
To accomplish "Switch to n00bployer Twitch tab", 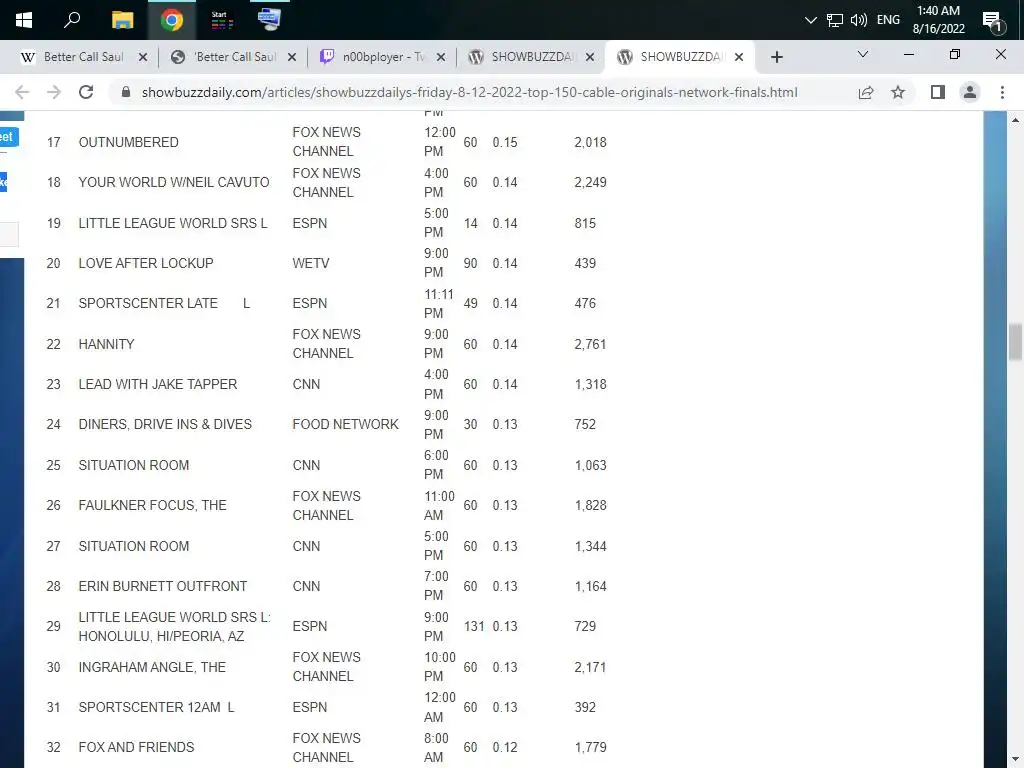I will click(x=384, y=57).
